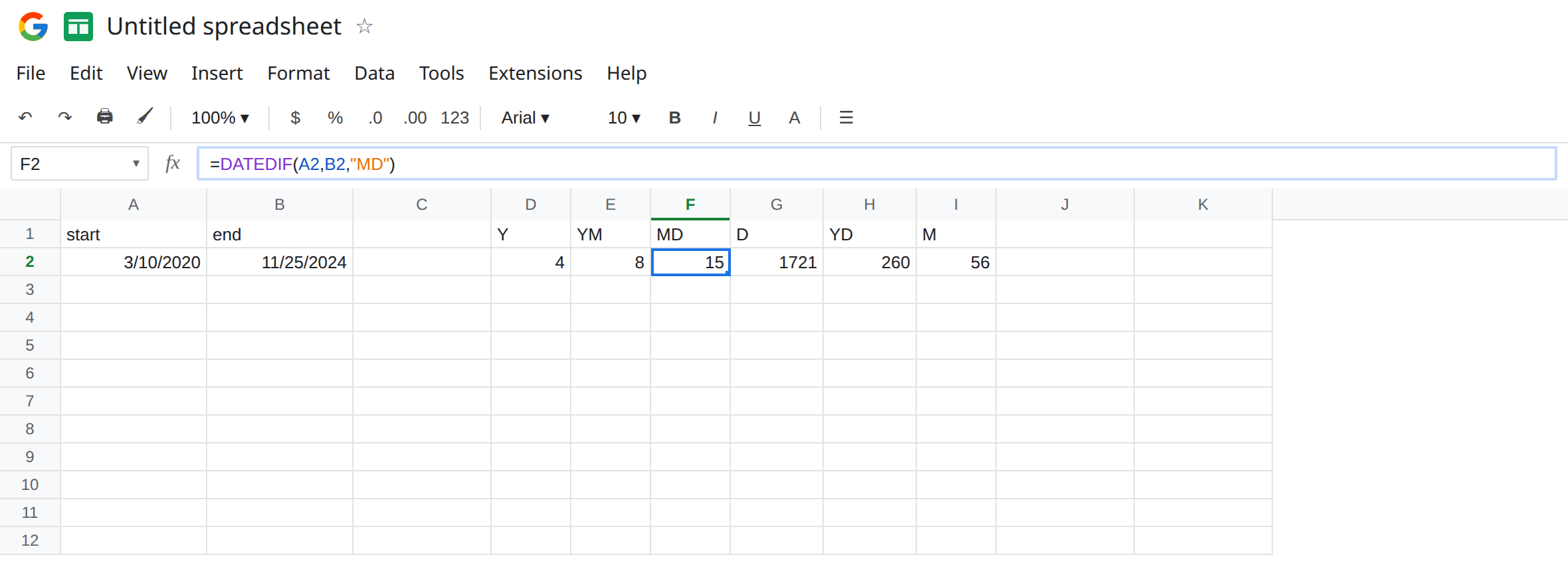Open the Insert menu

pos(217,73)
